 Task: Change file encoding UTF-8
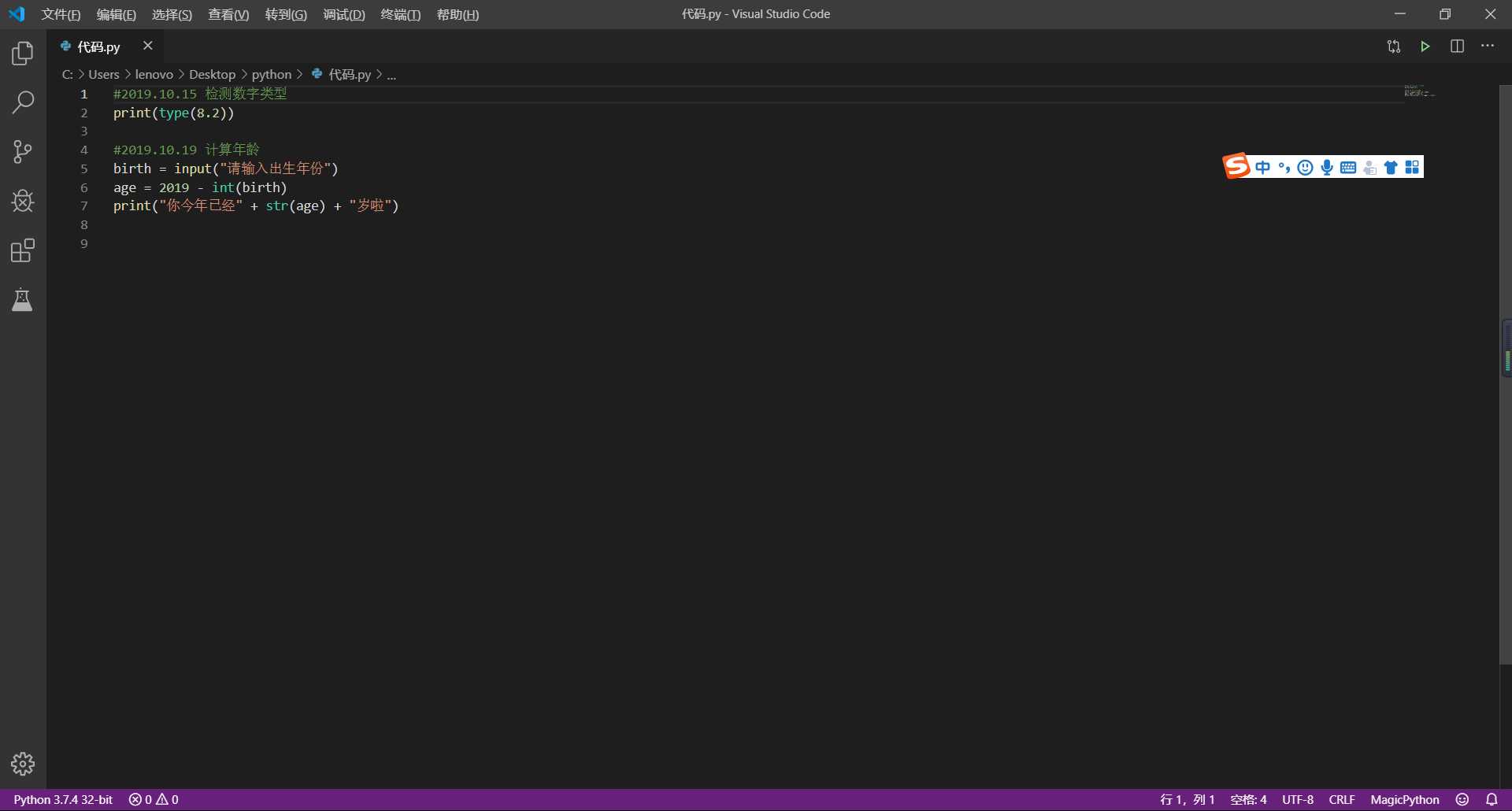[1298, 799]
